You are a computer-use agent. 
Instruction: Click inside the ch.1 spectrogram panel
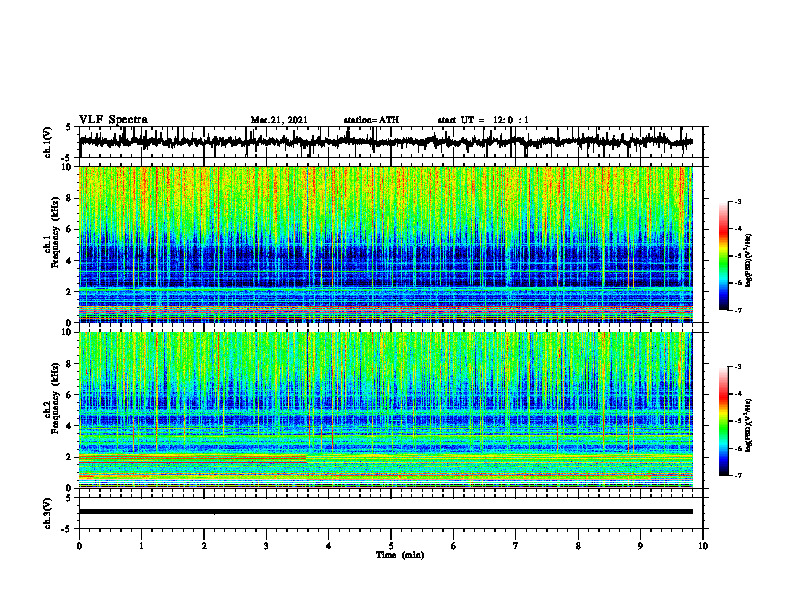click(x=385, y=244)
